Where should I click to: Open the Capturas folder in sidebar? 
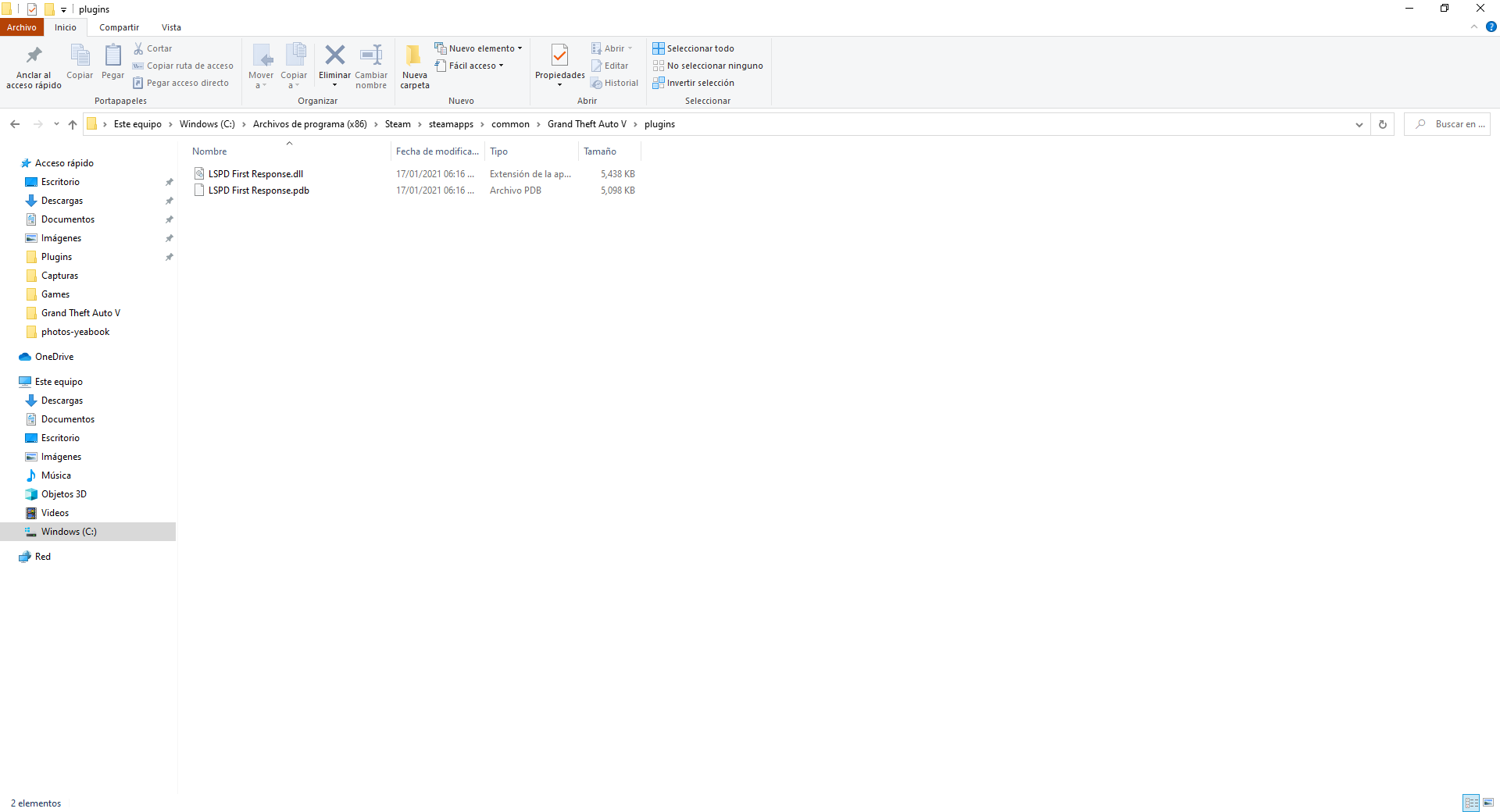59,276
